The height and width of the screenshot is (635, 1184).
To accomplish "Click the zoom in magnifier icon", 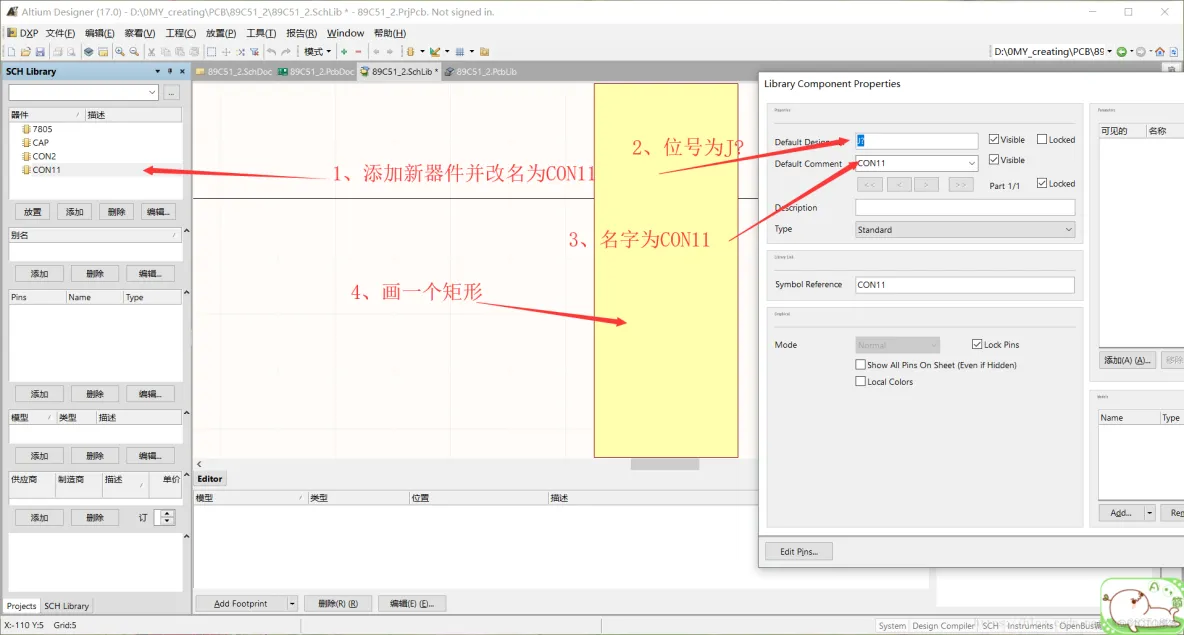I will pos(119,52).
